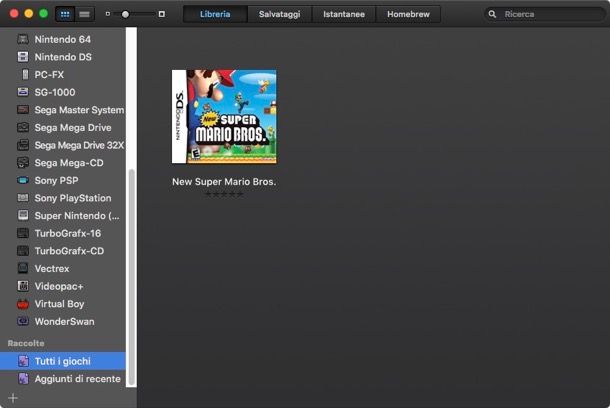Select Sega Mega Drive 32X label
This screenshot has height=408, width=610.
coord(79,145)
